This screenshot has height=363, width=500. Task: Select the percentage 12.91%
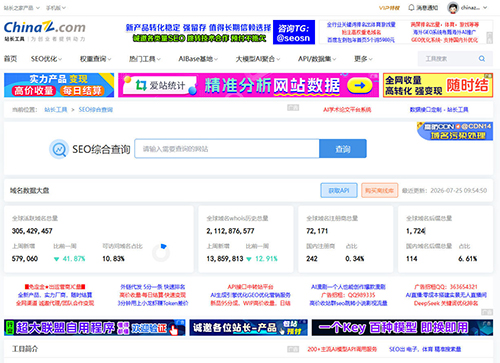click(x=266, y=259)
